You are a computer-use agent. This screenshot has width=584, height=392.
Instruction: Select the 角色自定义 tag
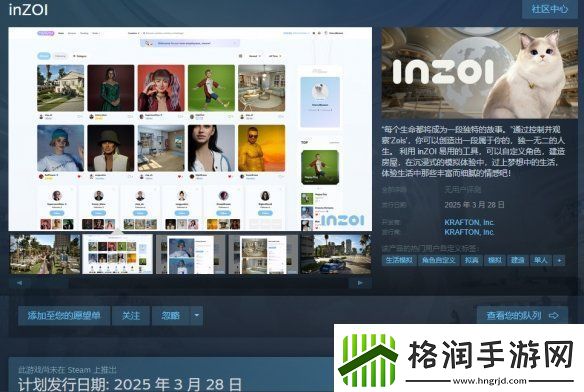tap(439, 260)
